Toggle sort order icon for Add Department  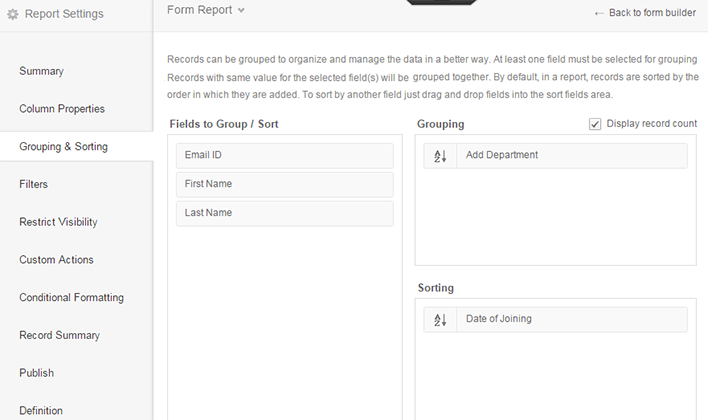point(440,156)
